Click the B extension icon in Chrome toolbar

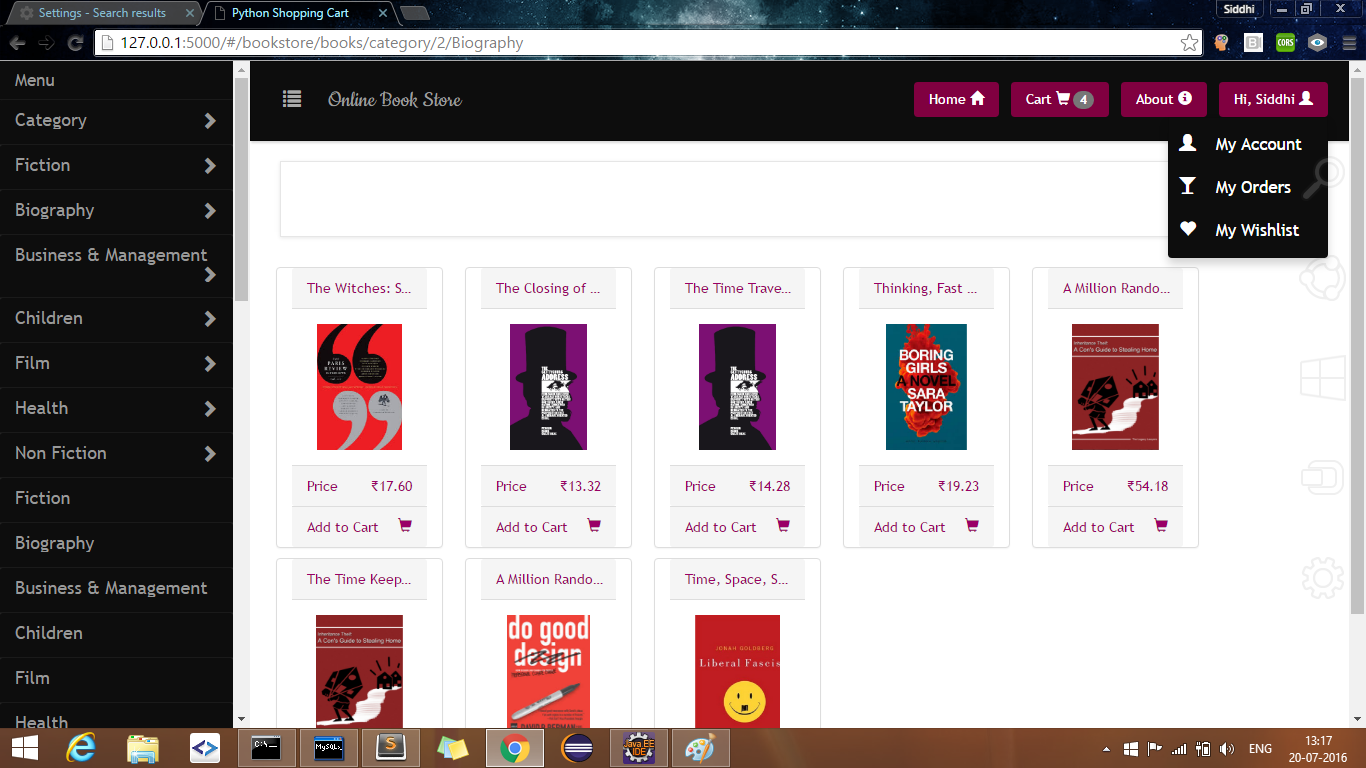point(1253,43)
